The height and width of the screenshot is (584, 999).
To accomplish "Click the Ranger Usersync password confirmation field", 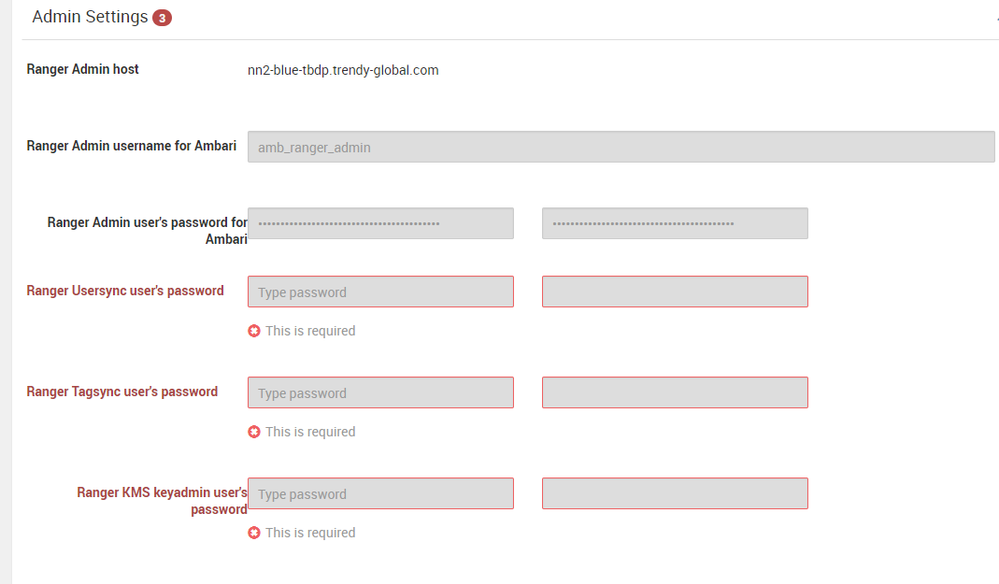I will pos(674,292).
